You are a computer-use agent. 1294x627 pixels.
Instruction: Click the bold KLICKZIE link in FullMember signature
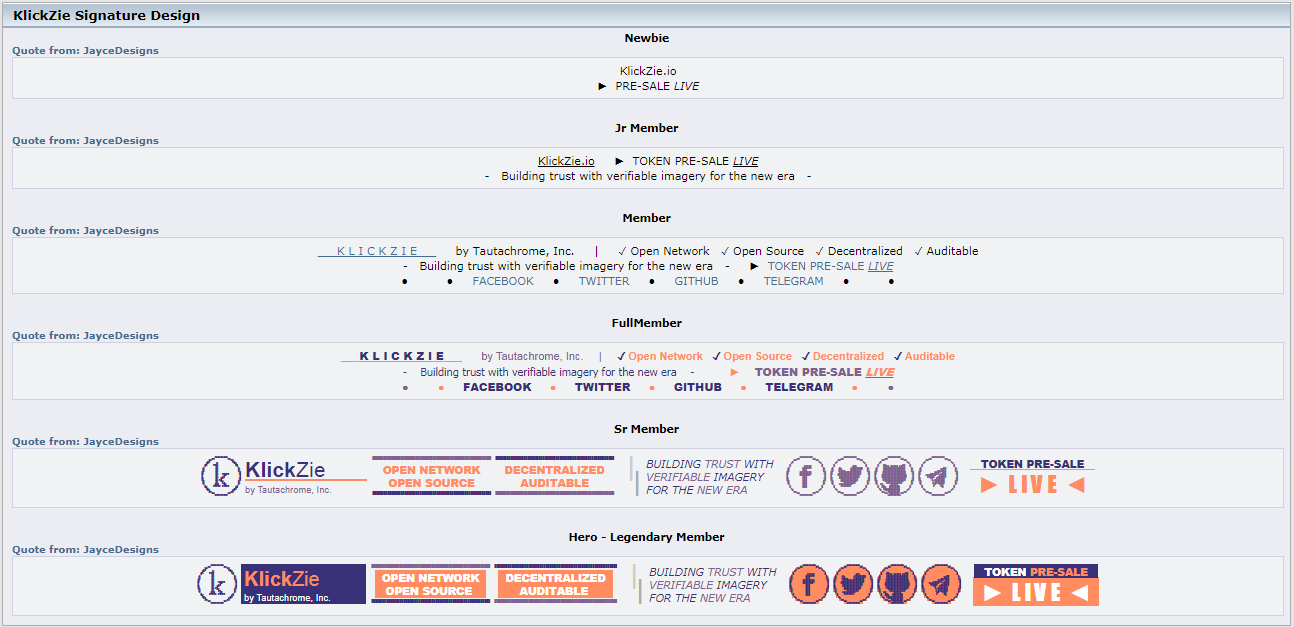pos(402,356)
